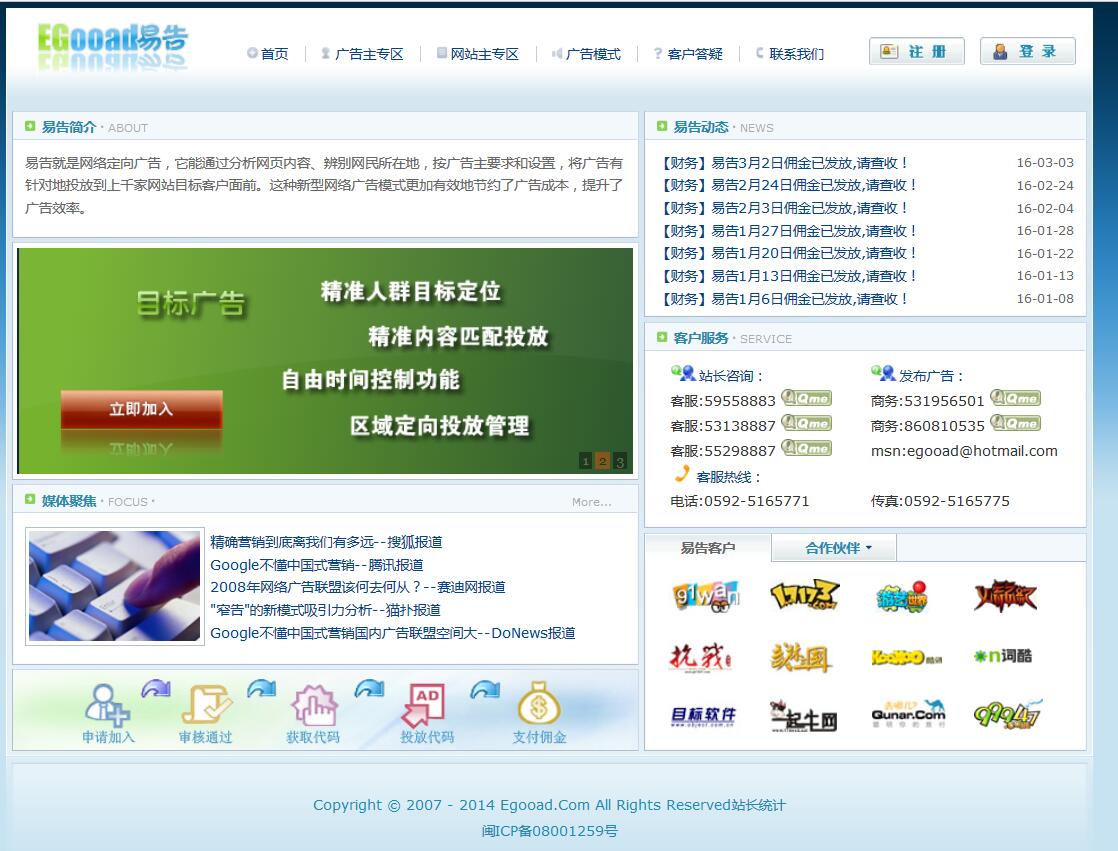Click the 获取代码 get code icon

tap(313, 704)
